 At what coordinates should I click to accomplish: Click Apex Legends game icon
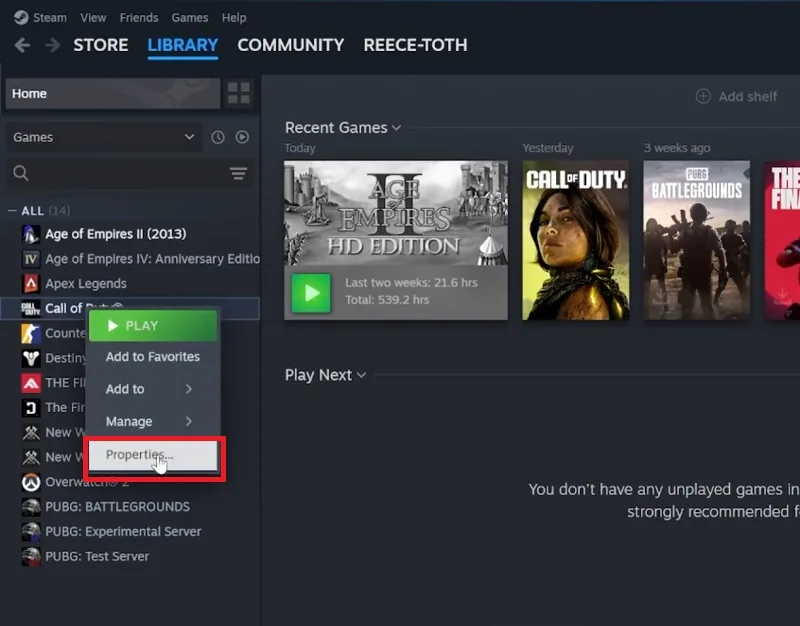coord(31,284)
